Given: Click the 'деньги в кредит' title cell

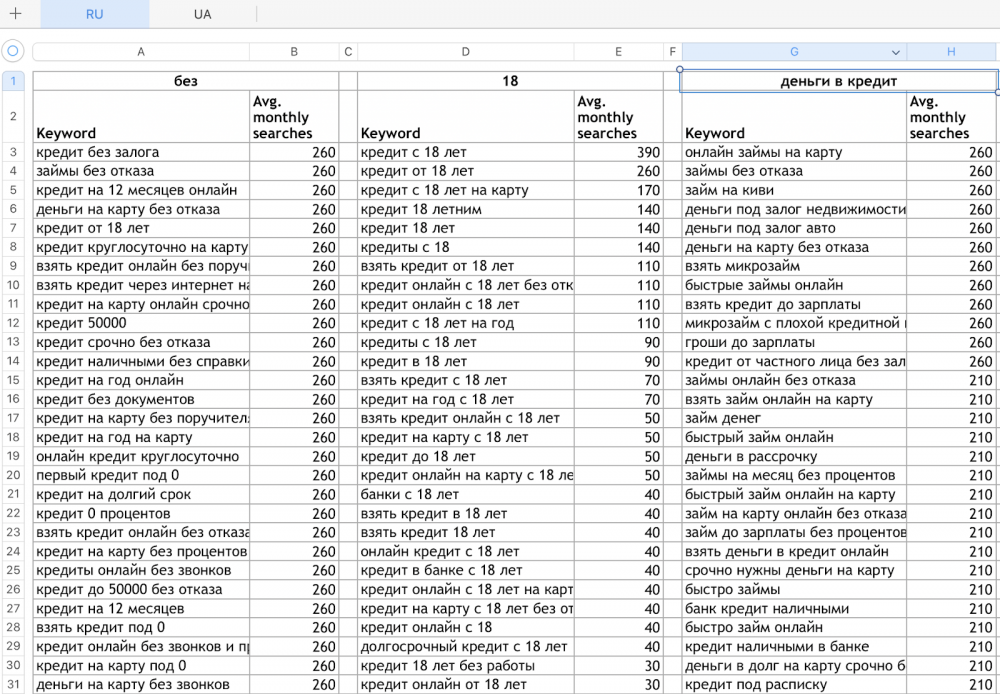Looking at the screenshot, I should [x=839, y=81].
